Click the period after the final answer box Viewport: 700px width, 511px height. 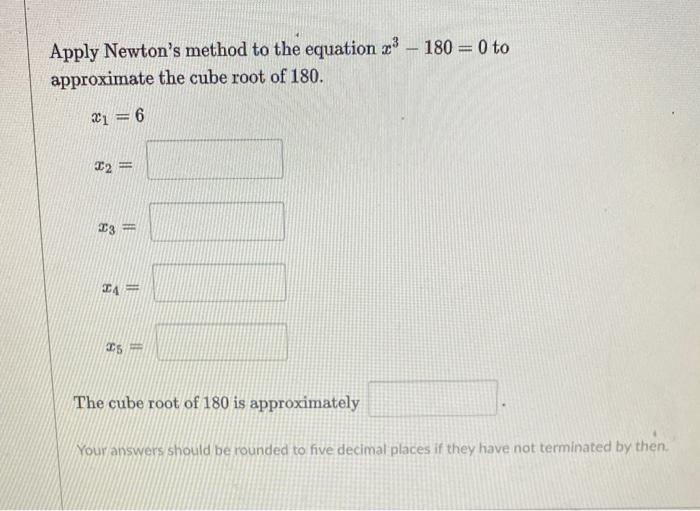503,406
